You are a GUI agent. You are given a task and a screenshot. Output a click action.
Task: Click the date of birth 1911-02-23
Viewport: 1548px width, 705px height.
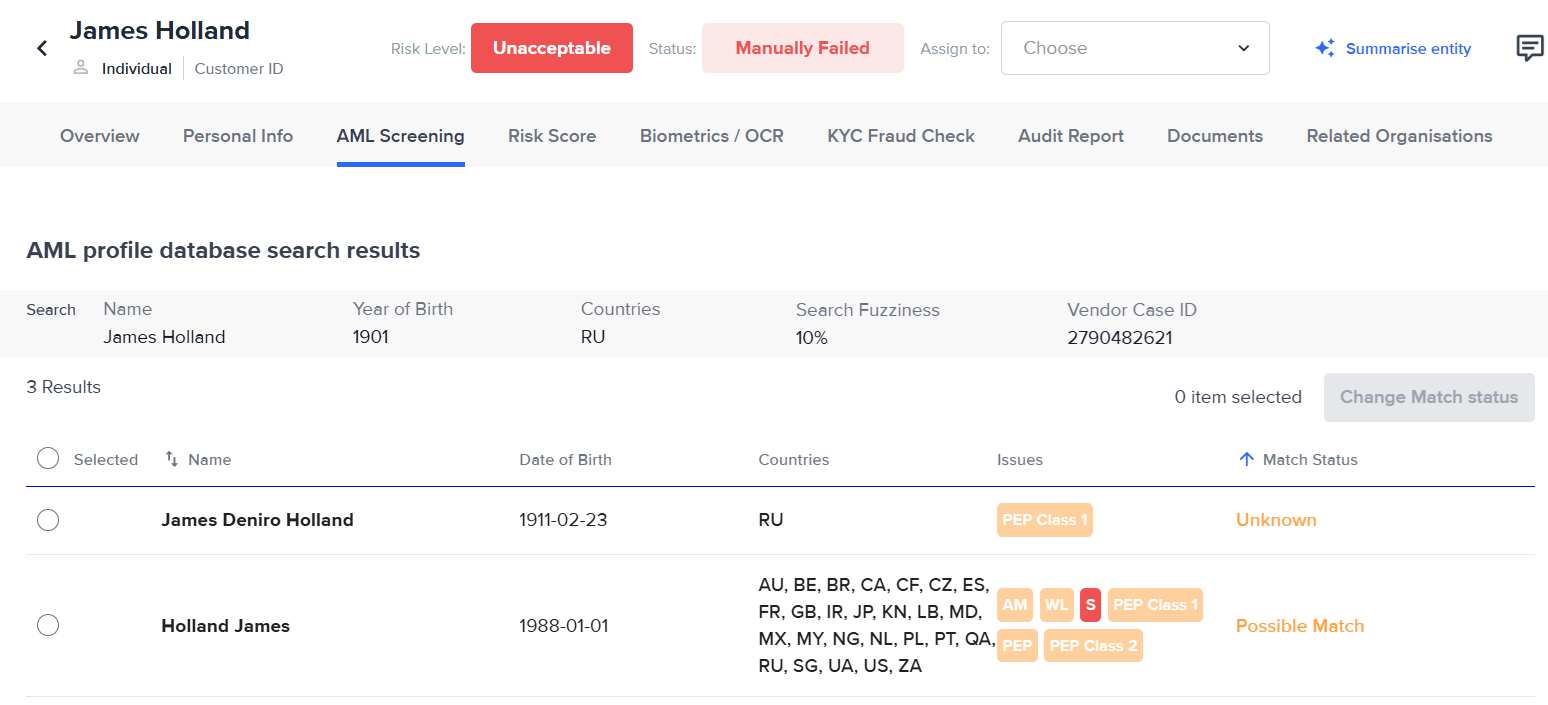pyautogui.click(x=563, y=520)
